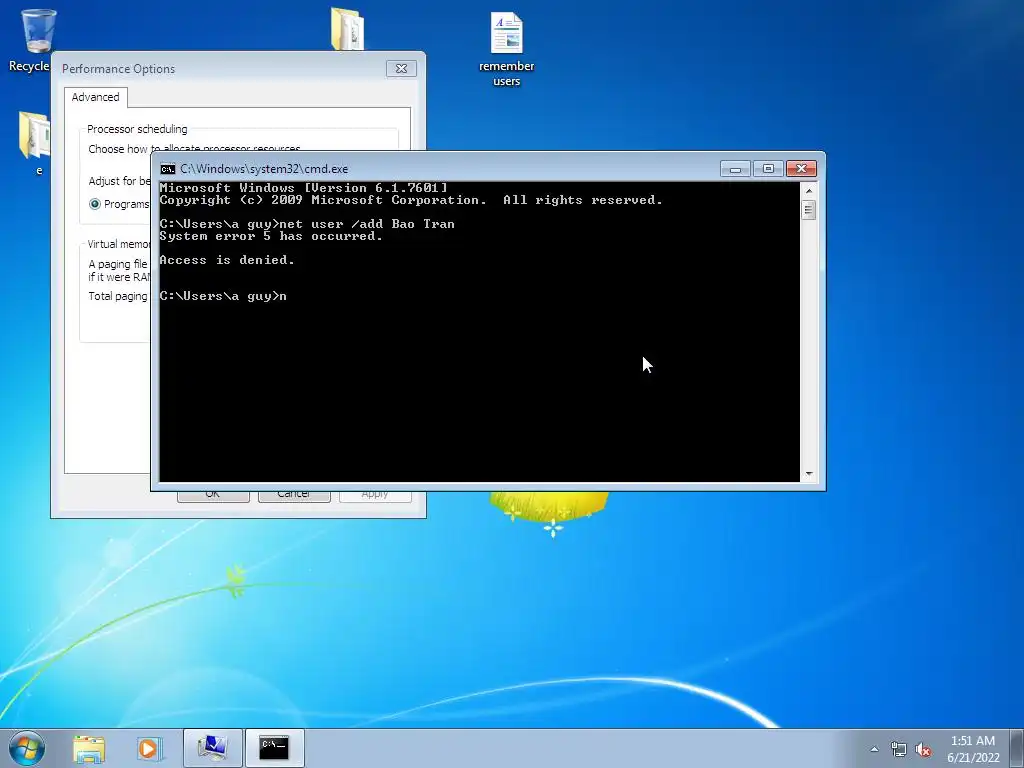Click the cmd scrollbar thumb
The width and height of the screenshot is (1024, 768).
(x=808, y=210)
